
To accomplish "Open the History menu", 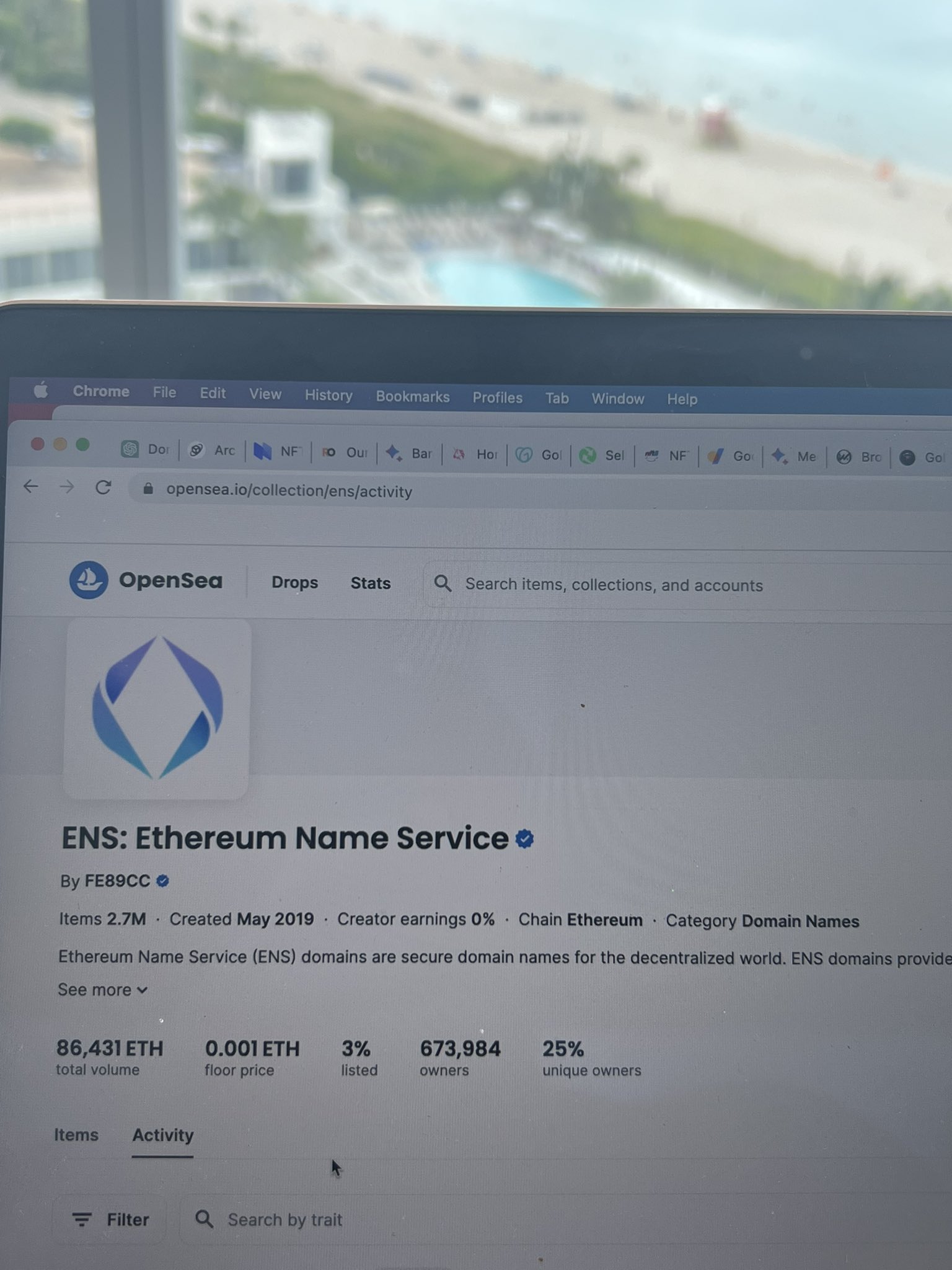I will [328, 396].
